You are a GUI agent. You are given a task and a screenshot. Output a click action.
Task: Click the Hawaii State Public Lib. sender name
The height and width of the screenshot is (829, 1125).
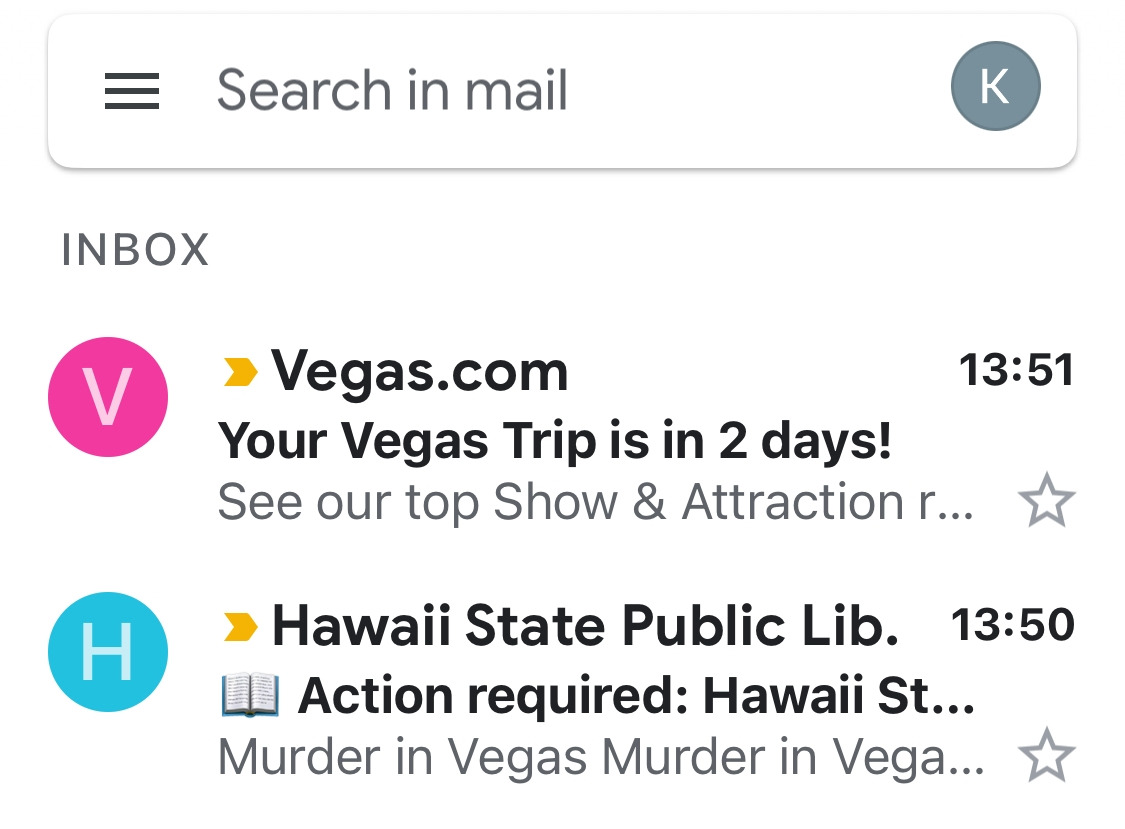[585, 626]
